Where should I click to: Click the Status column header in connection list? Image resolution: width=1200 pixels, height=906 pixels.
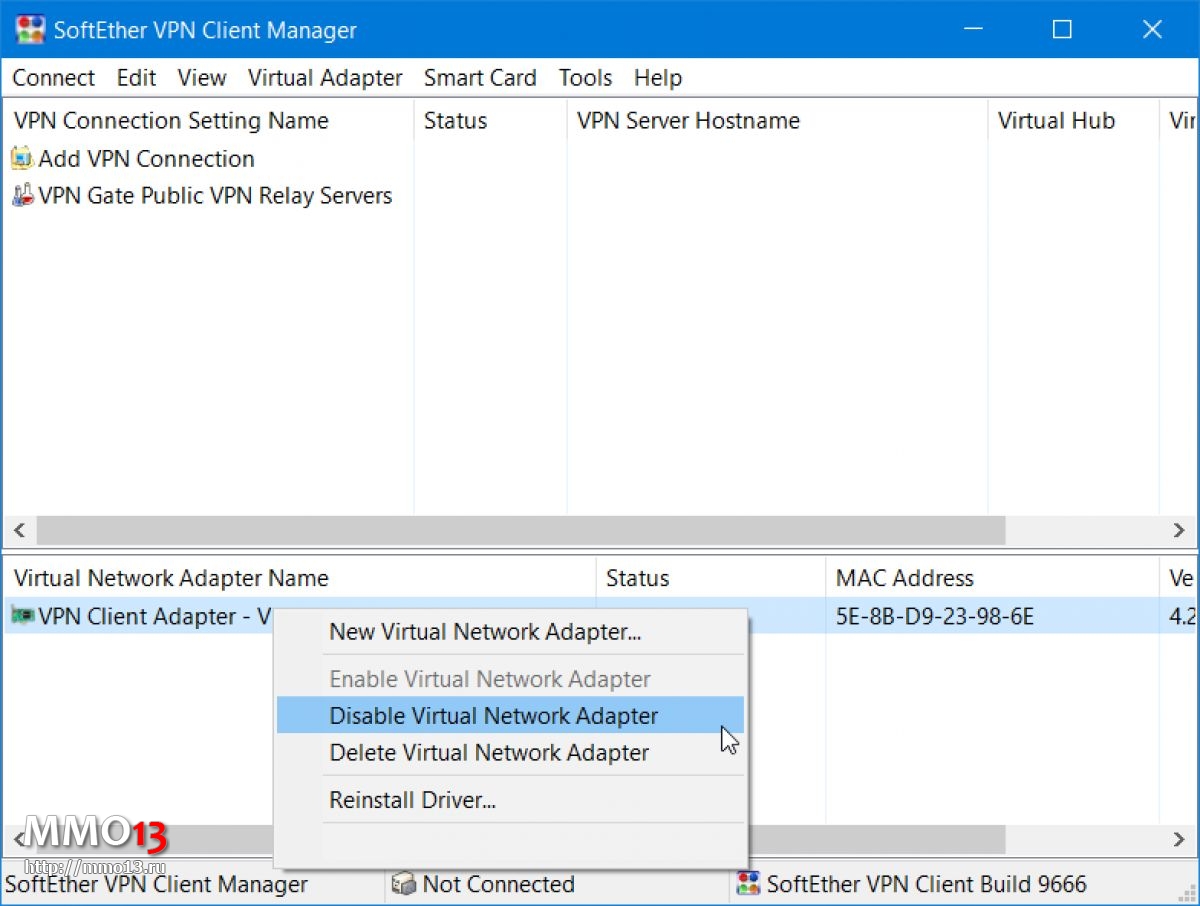490,121
